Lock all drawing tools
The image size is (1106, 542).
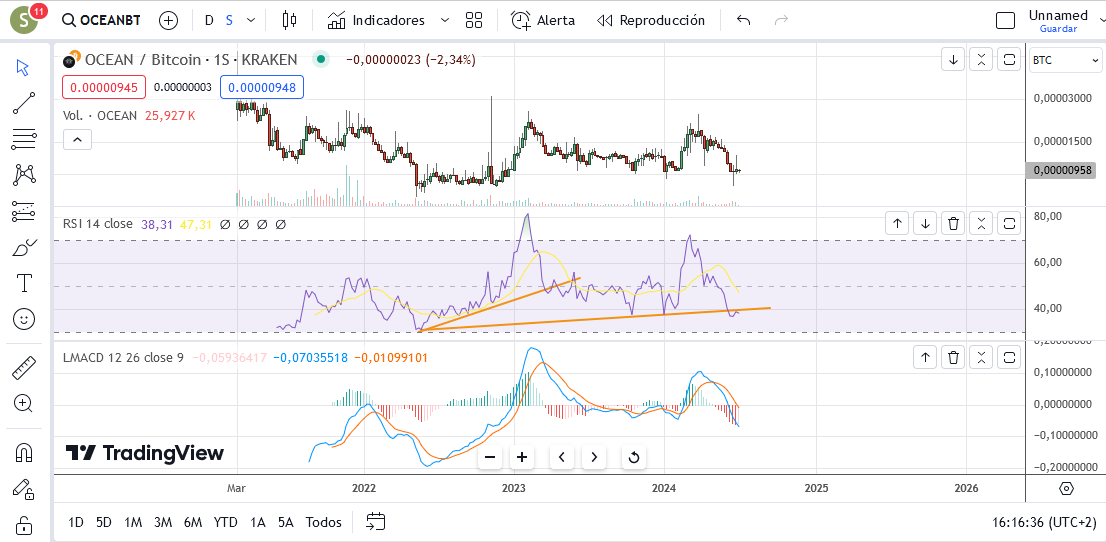click(23, 526)
